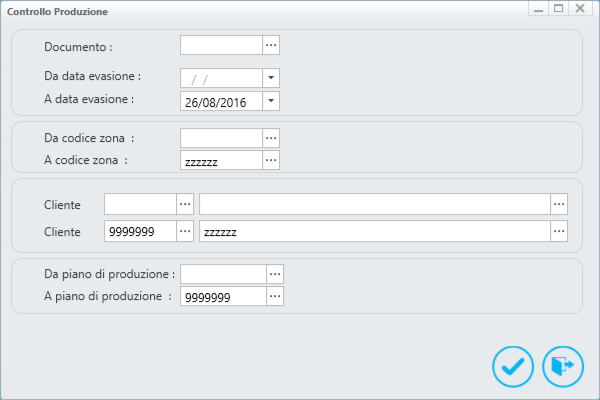
Task: Confirm with the blue checkmark button
Action: [x=513, y=366]
